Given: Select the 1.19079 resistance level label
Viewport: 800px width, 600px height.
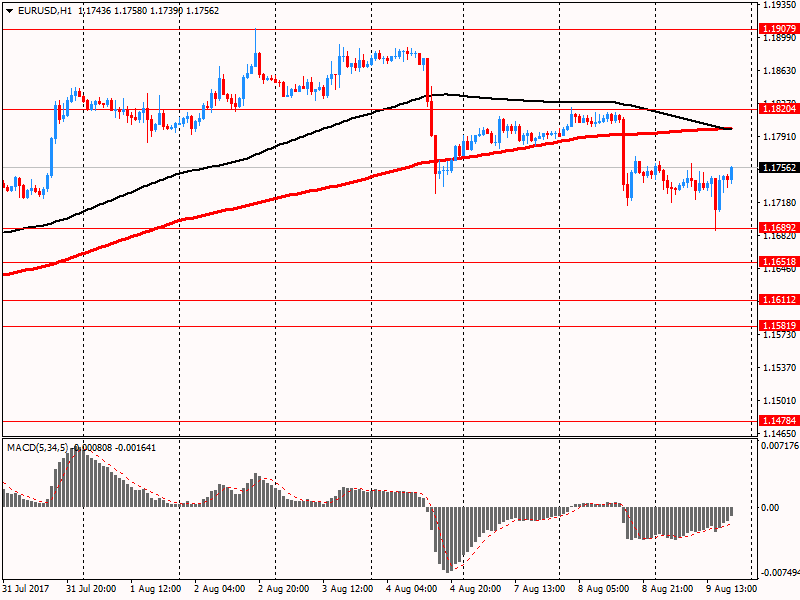Looking at the screenshot, I should tap(779, 29).
